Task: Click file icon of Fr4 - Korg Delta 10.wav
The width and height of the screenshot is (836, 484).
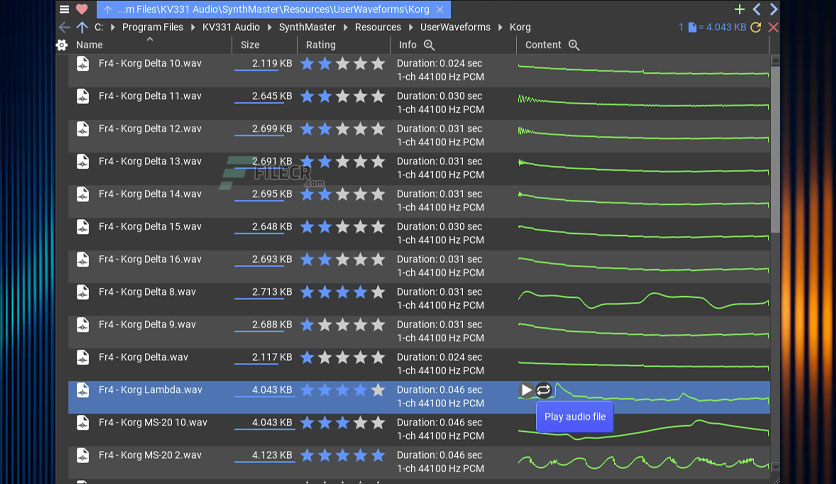Action: (83, 64)
